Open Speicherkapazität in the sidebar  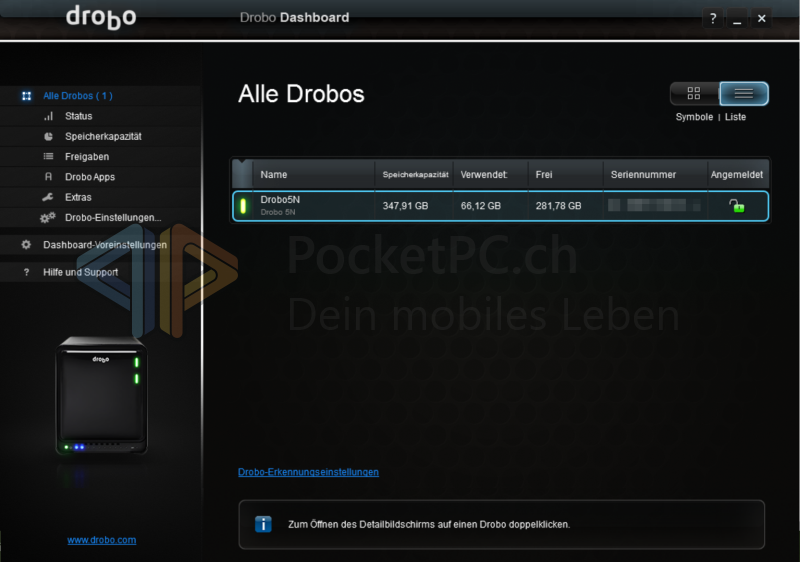click(x=103, y=136)
